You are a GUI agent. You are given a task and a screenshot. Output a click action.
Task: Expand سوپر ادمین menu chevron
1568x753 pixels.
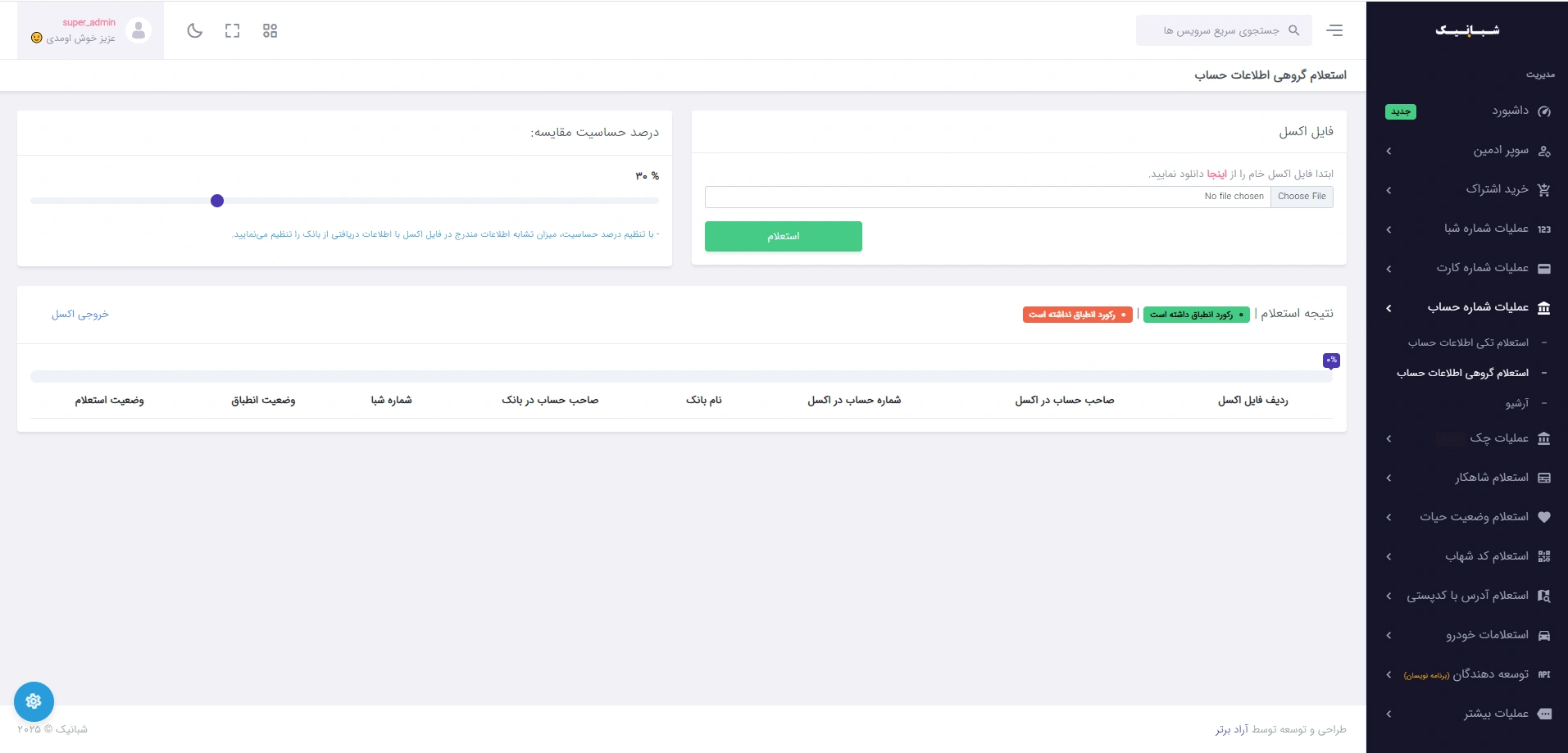click(1388, 151)
